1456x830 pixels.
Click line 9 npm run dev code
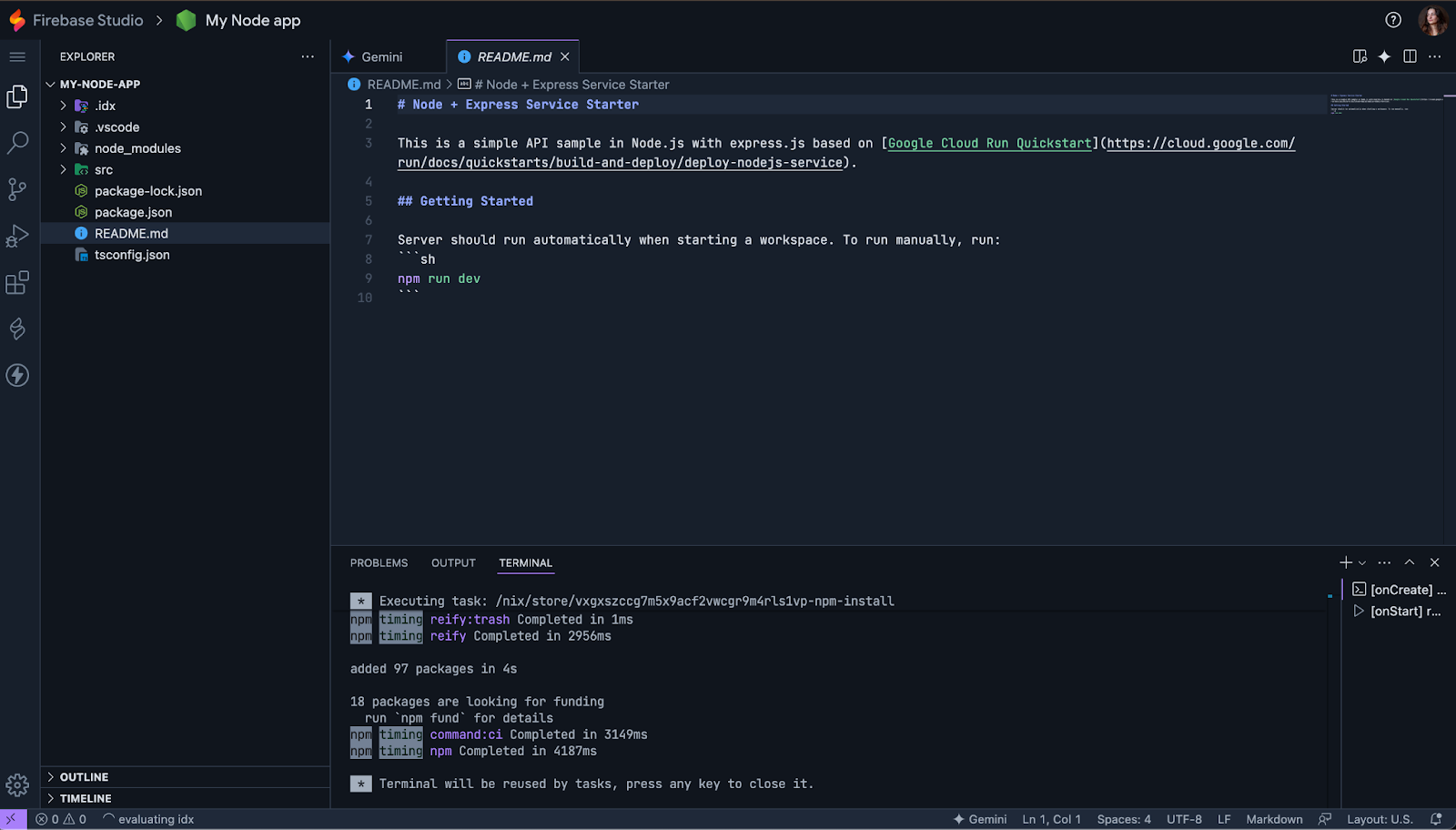[439, 278]
